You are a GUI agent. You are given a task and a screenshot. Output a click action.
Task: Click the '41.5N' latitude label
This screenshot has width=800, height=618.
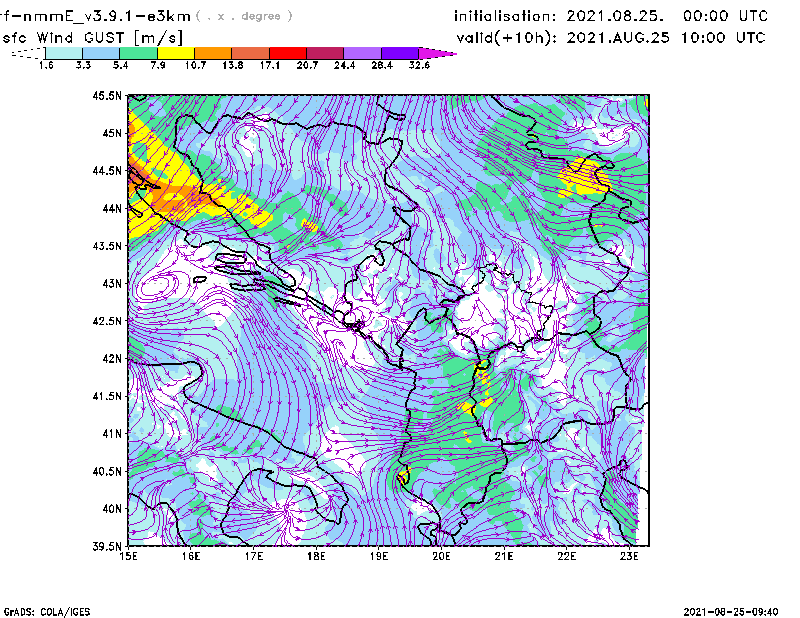(x=107, y=396)
